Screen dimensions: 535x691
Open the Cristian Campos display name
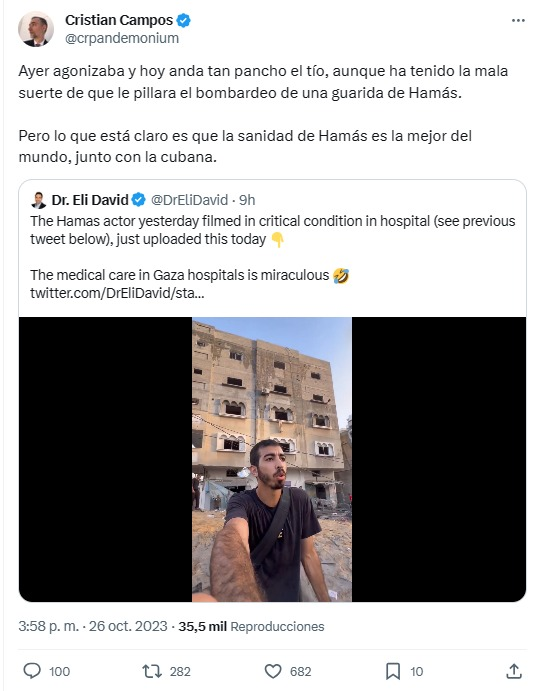119,20
